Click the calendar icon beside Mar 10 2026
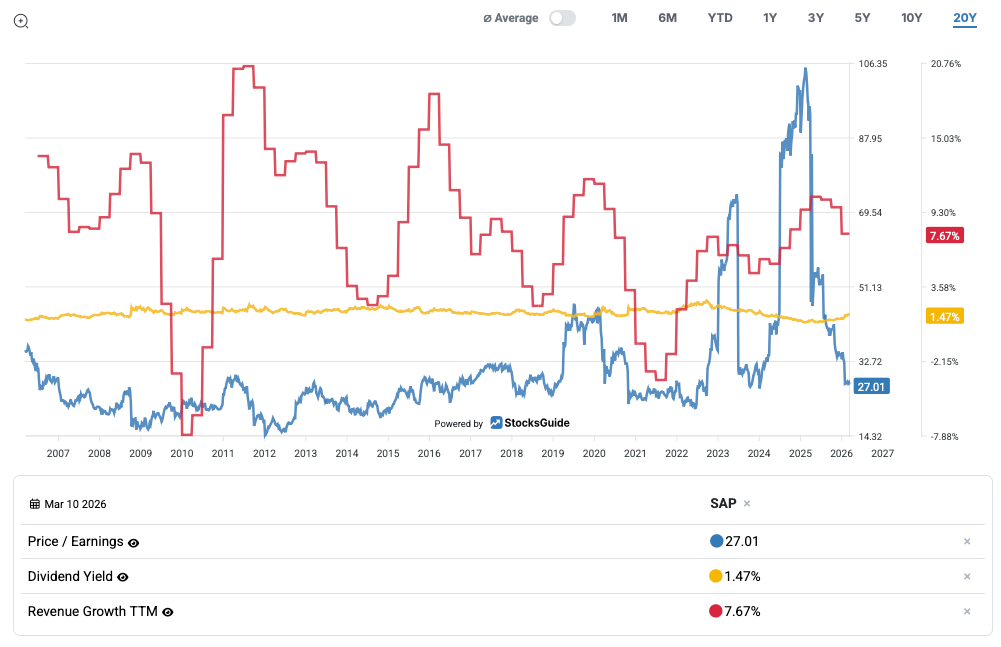 [x=34, y=504]
